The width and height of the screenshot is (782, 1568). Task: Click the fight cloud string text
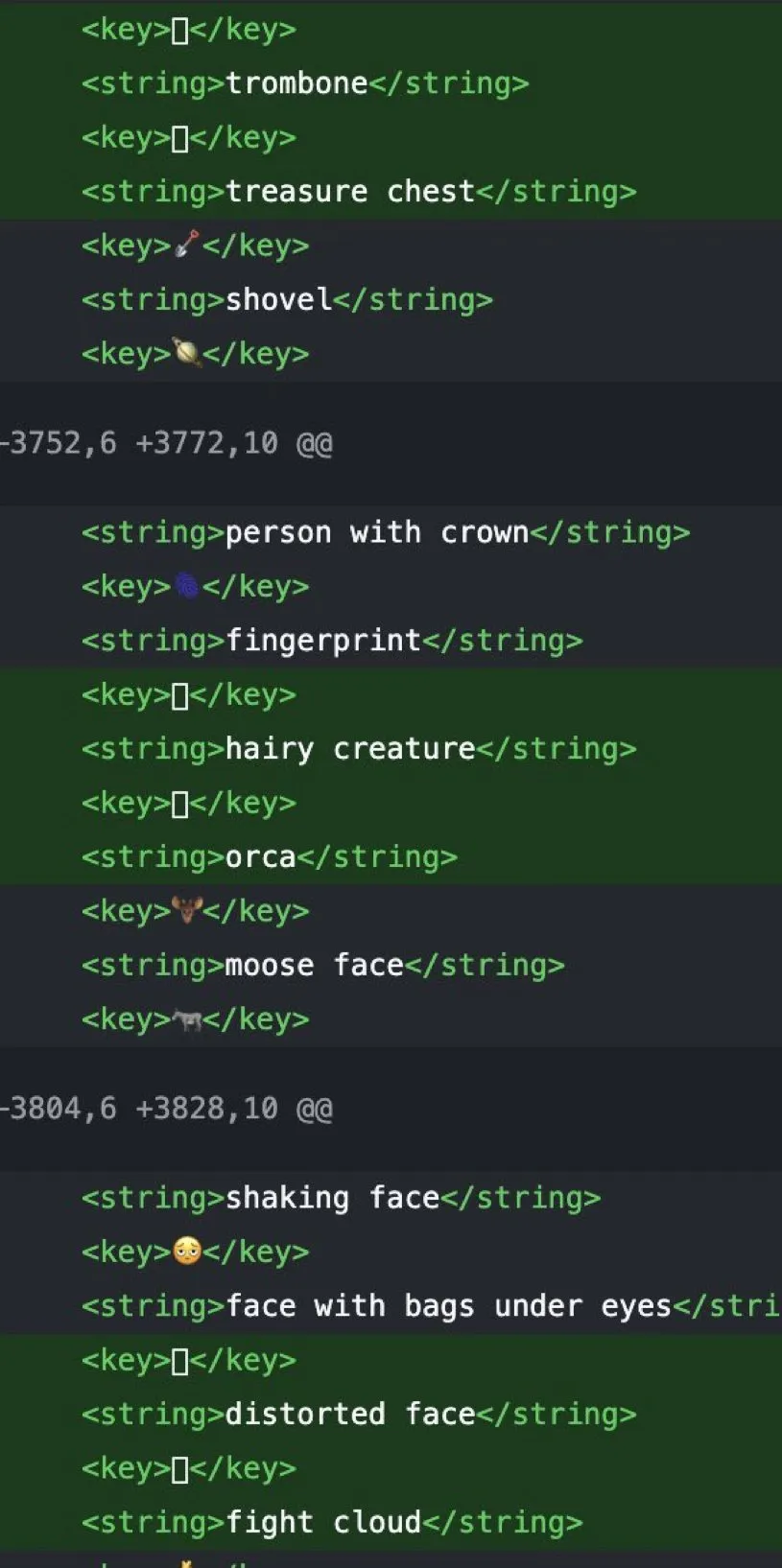pos(323,1522)
